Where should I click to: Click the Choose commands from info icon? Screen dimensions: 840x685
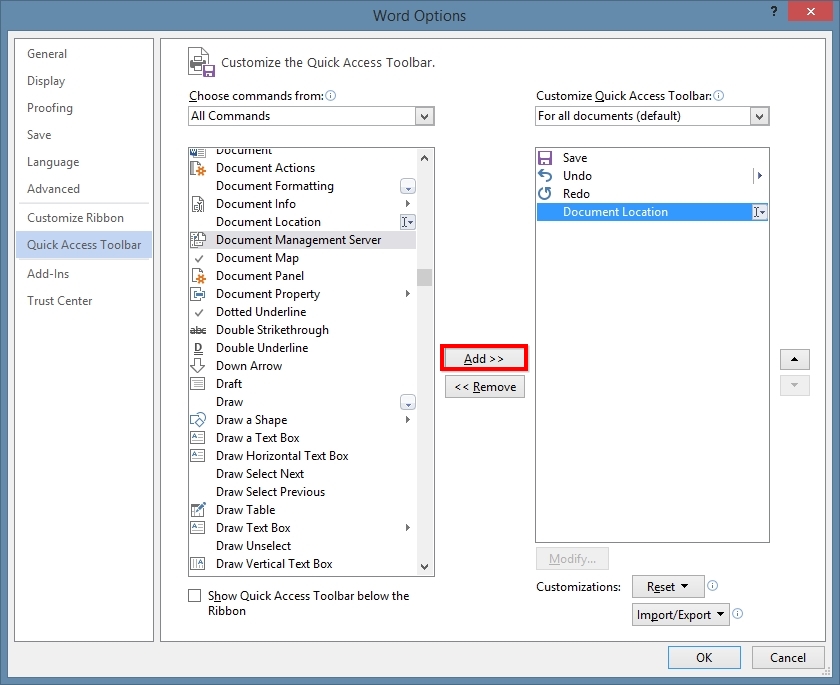pyautogui.click(x=331, y=96)
